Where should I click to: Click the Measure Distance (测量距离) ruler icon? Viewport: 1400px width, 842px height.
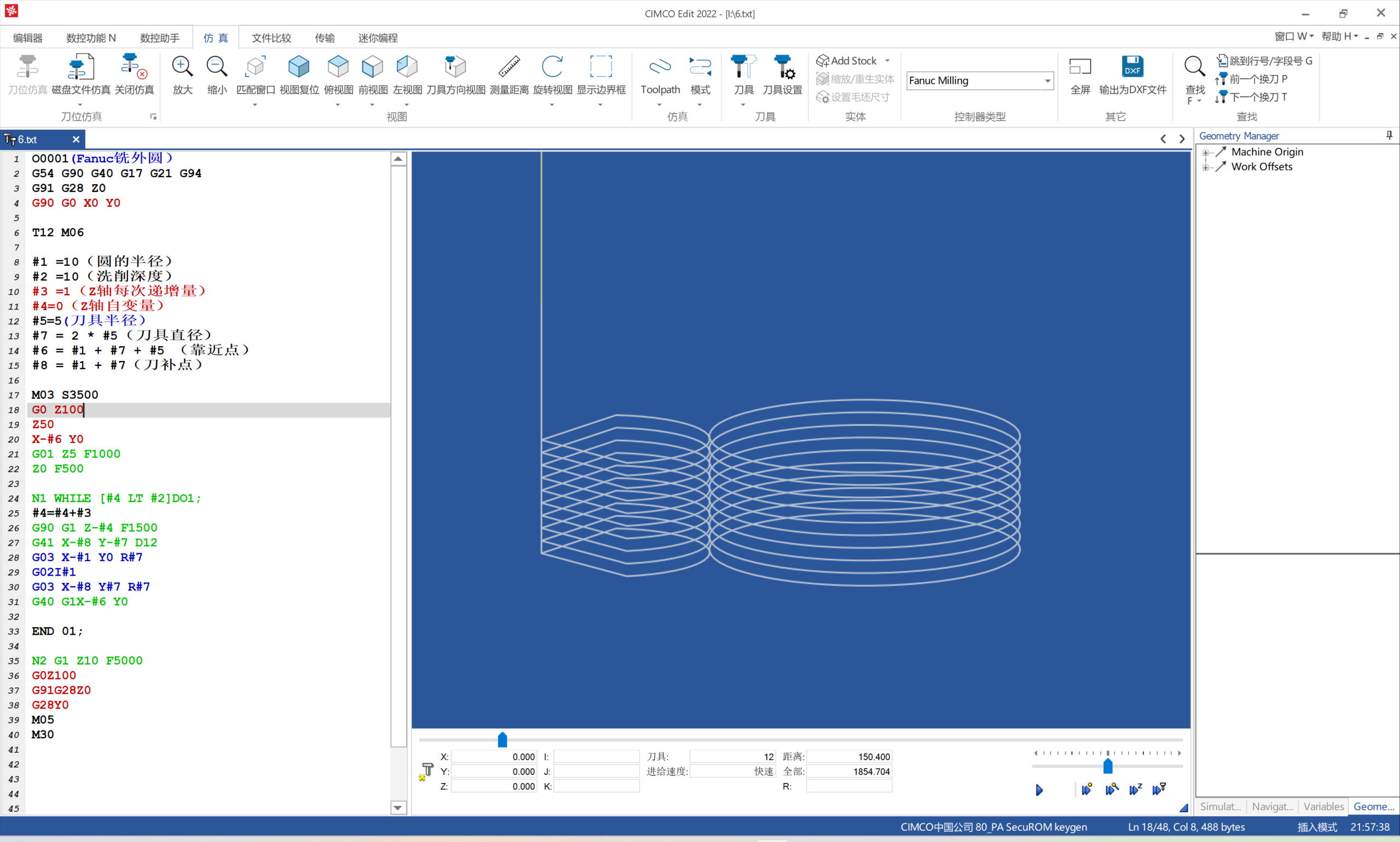[x=509, y=67]
